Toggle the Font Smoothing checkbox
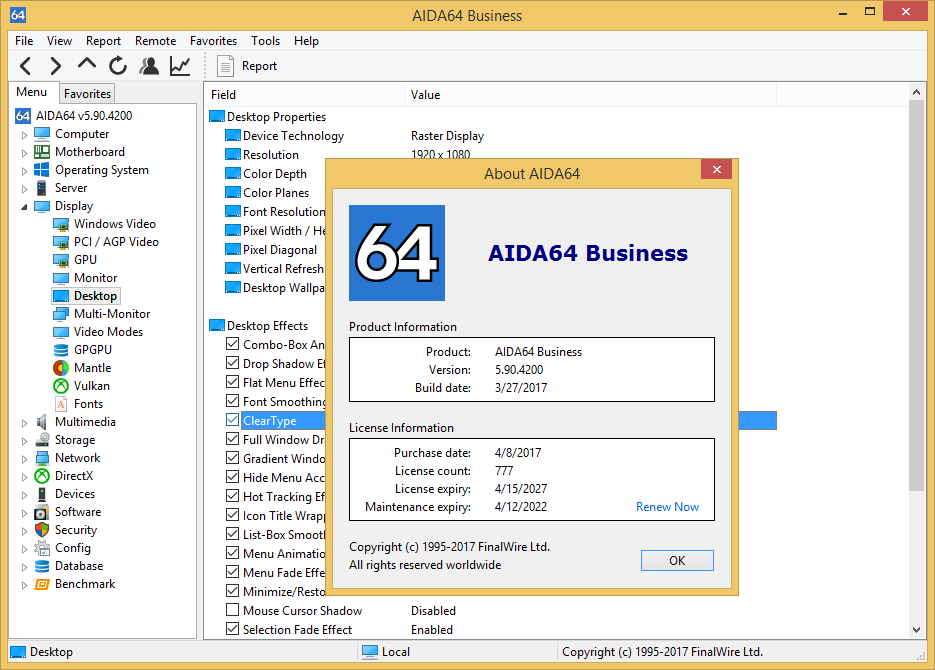 (x=233, y=401)
